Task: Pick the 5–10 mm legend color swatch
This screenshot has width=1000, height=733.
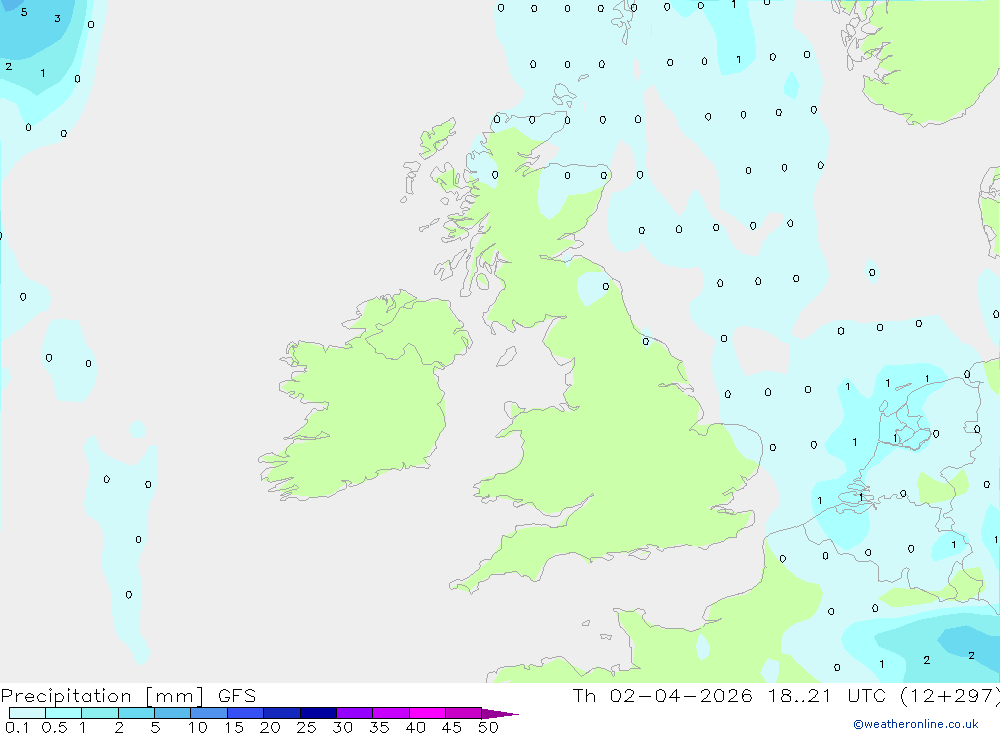Action: [x=173, y=713]
